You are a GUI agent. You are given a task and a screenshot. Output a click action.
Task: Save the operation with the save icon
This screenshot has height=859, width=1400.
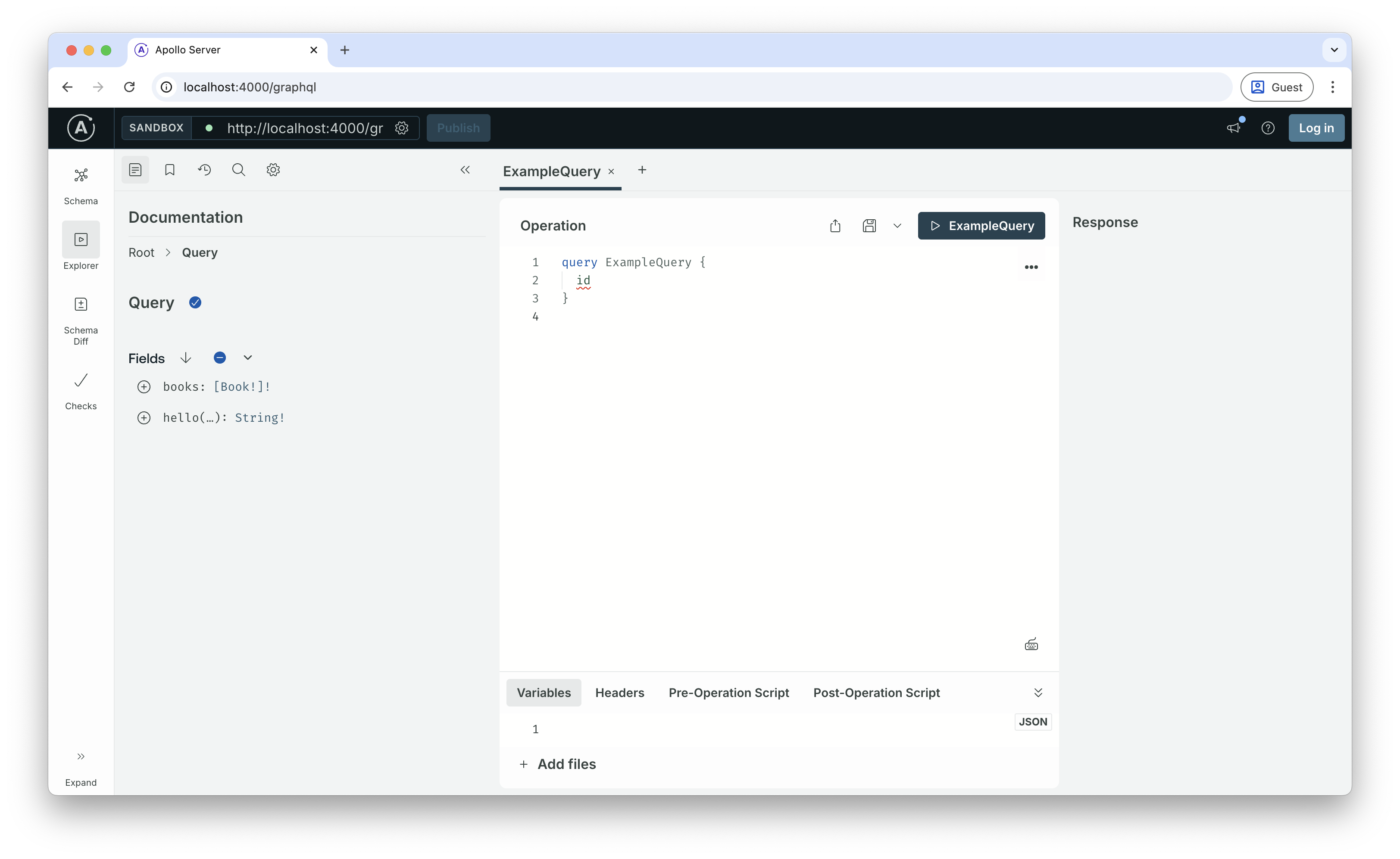(x=869, y=226)
